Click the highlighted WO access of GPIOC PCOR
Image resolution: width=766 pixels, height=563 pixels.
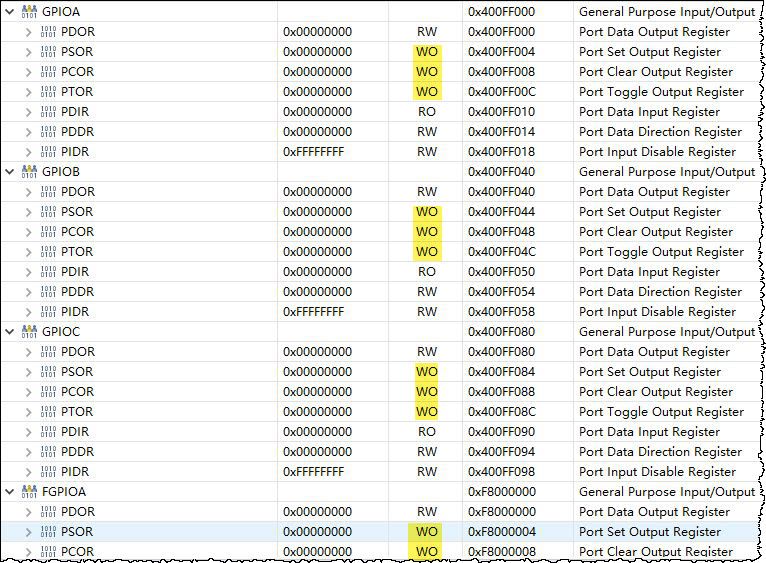(x=427, y=392)
